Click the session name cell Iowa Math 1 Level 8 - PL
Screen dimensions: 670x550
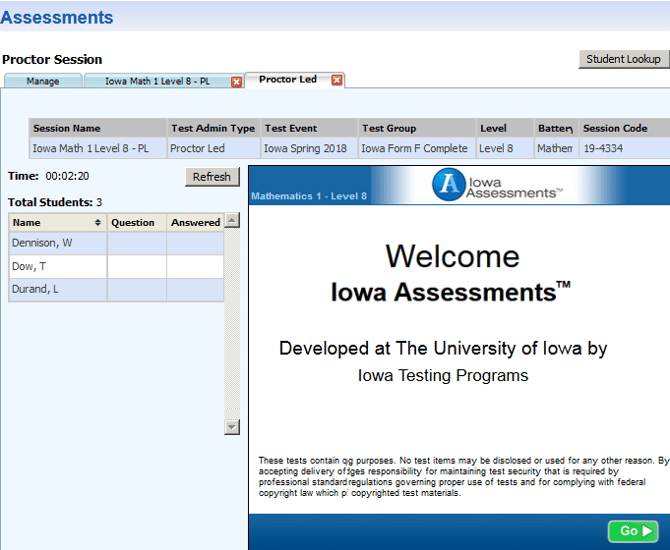[97, 148]
